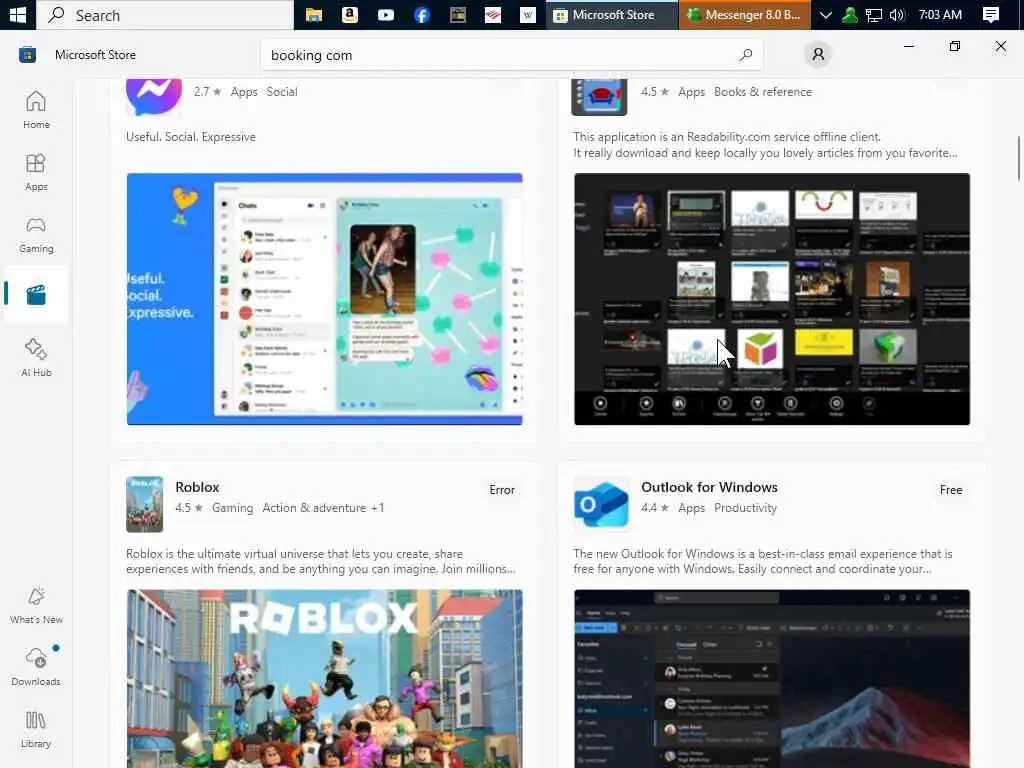Click the Bank of America taskbar icon
1024x768 pixels.
click(493, 14)
